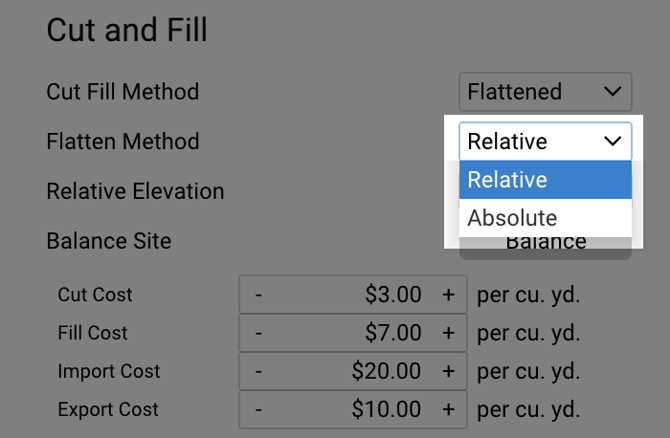The height and width of the screenshot is (438, 670).
Task: Click the Balance Site label
Action: coord(109,241)
